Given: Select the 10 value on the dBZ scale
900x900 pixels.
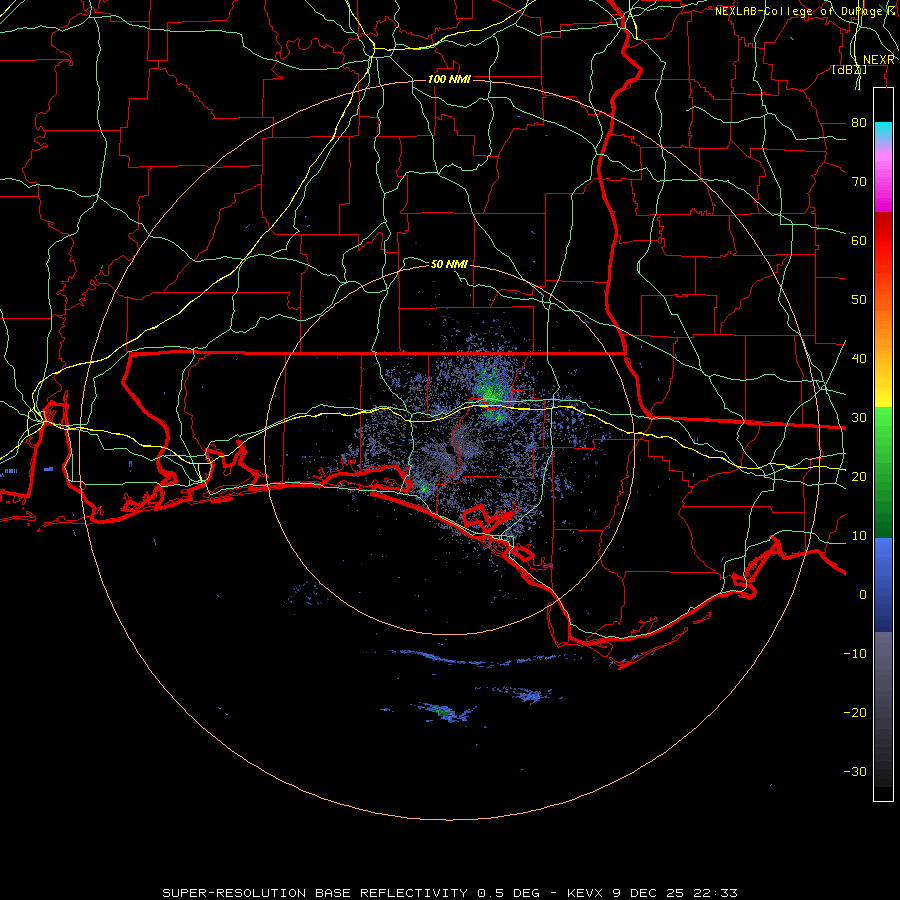Looking at the screenshot, I should point(859,536).
